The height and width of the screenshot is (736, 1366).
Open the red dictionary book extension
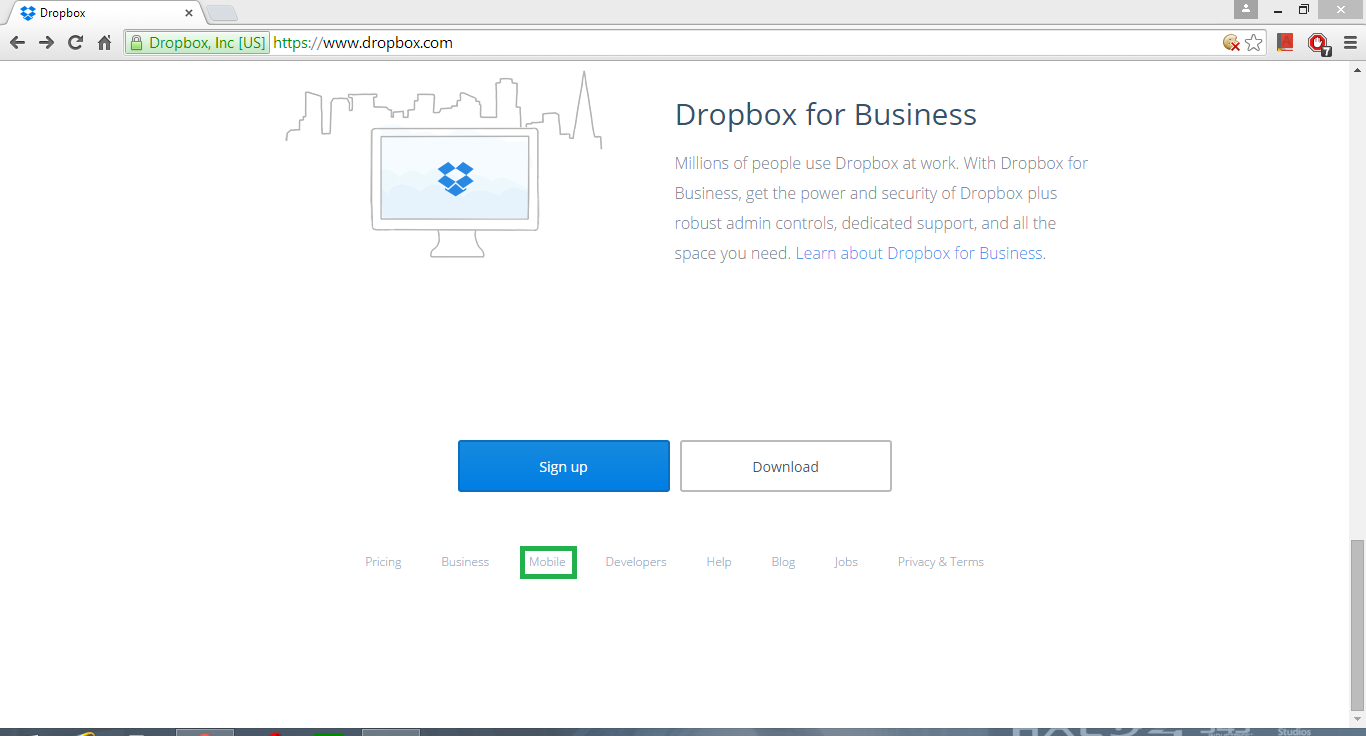pyautogui.click(x=1286, y=43)
